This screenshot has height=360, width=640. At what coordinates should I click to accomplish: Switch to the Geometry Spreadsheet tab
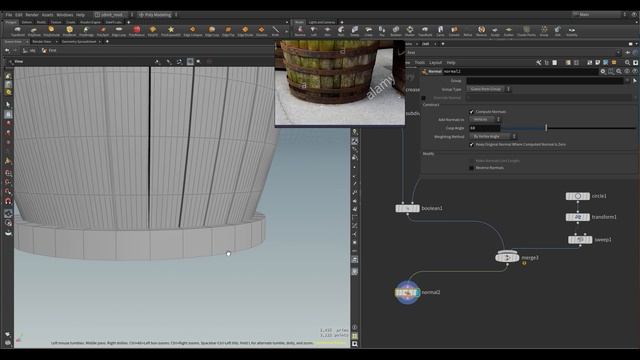coord(79,42)
